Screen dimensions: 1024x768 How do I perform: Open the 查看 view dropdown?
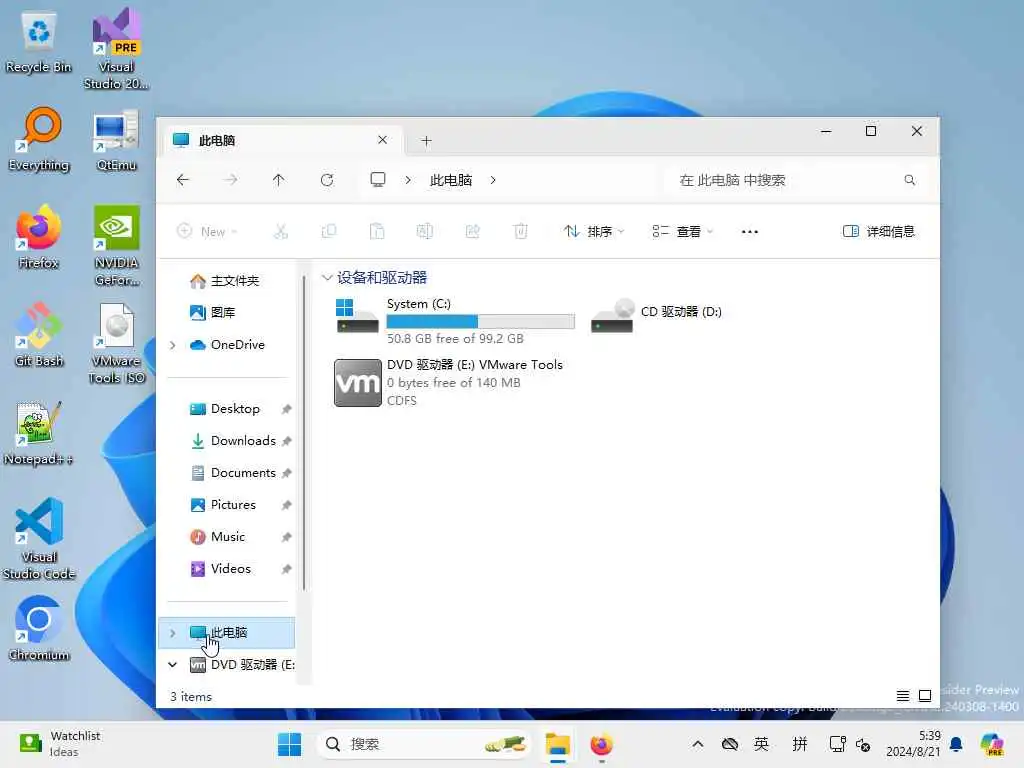point(683,231)
